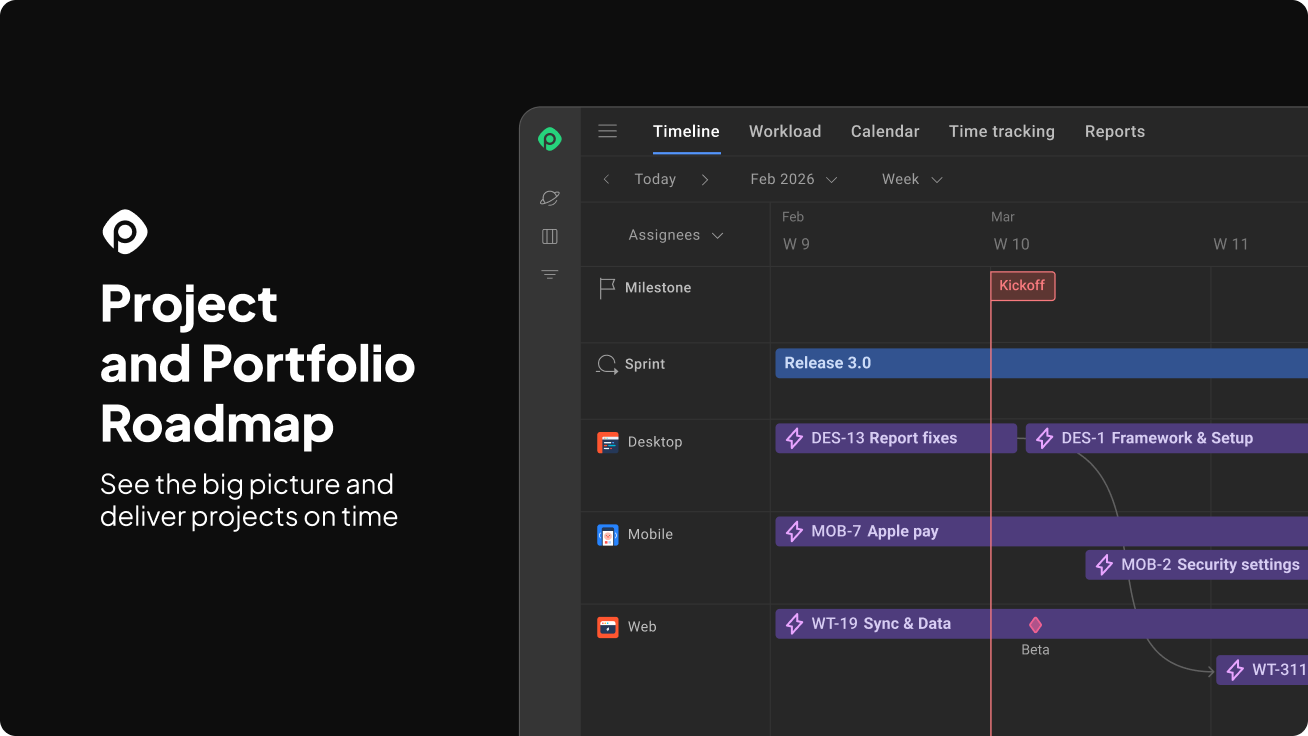Click the filter icon in the sidebar

pyautogui.click(x=549, y=274)
